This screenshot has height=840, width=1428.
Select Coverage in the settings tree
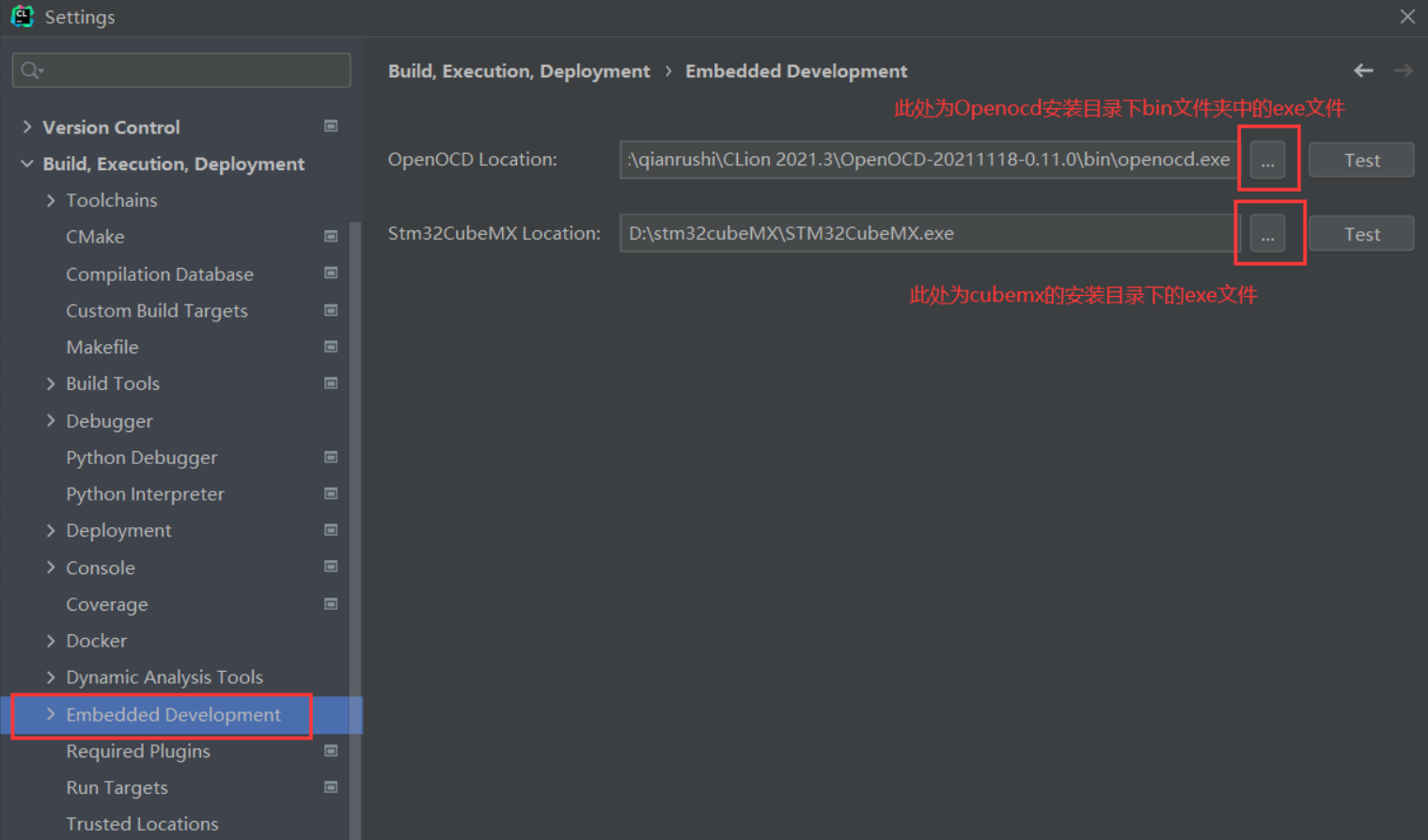coord(107,605)
